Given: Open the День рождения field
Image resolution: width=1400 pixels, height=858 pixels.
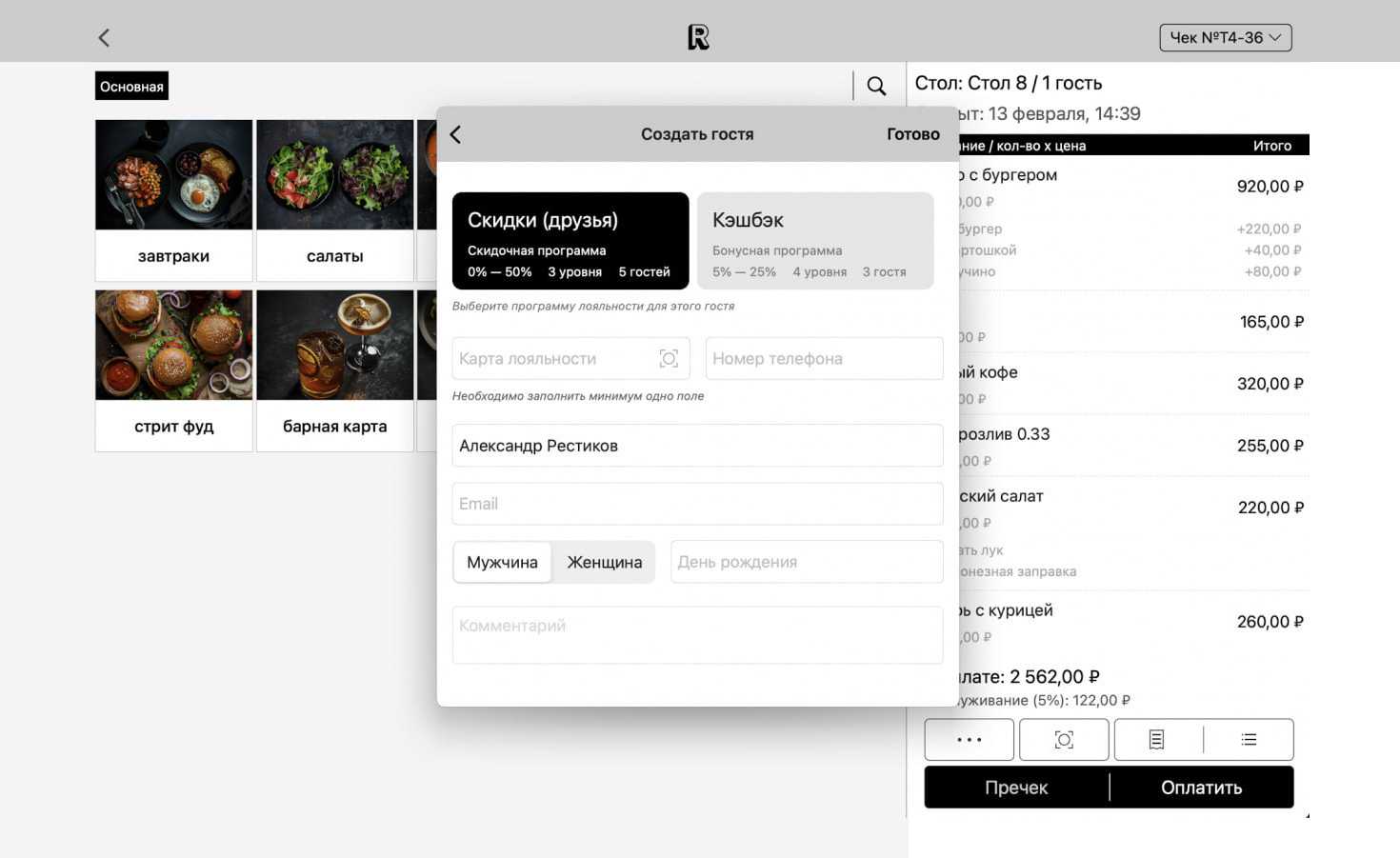Looking at the screenshot, I should click(x=807, y=562).
